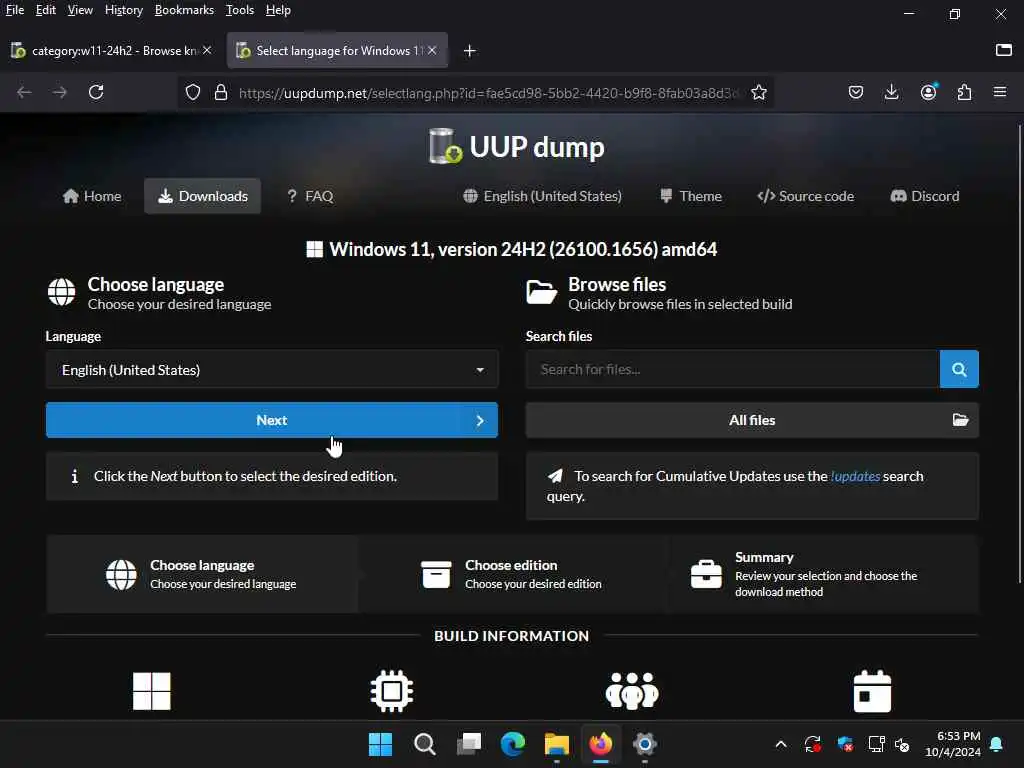This screenshot has width=1024, height=768.
Task: Open the Theme menu
Action: tap(690, 196)
